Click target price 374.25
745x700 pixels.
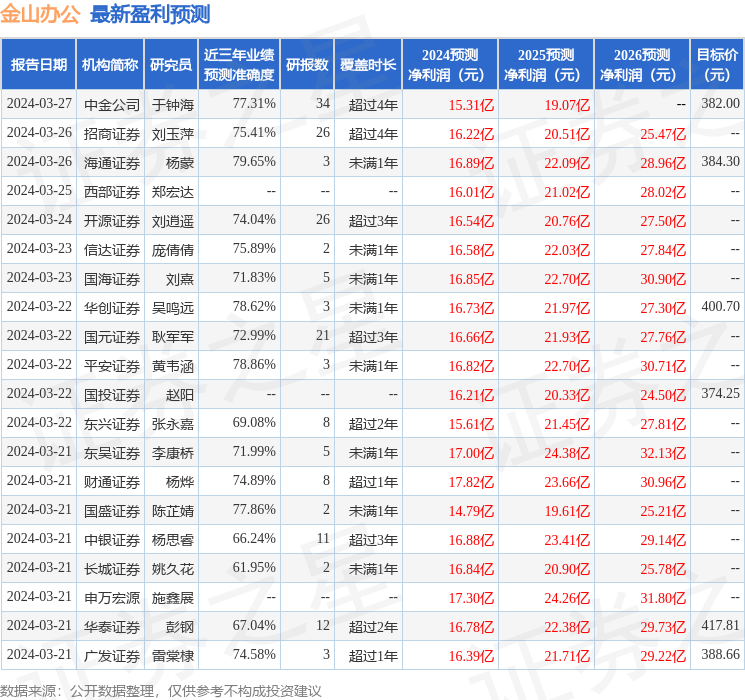pos(720,393)
